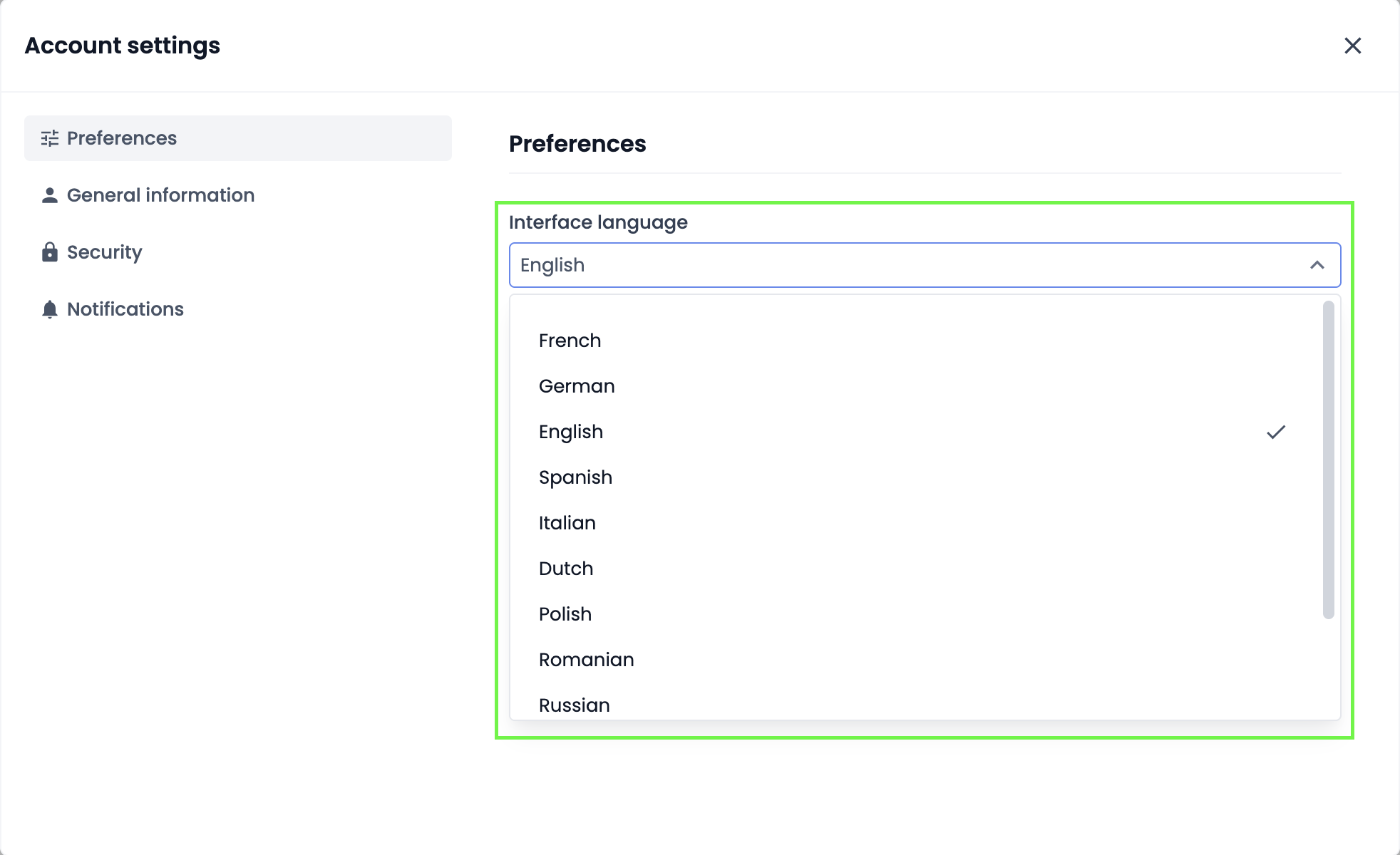Open the General information tab
This screenshot has width=1400, height=855.
(160, 195)
